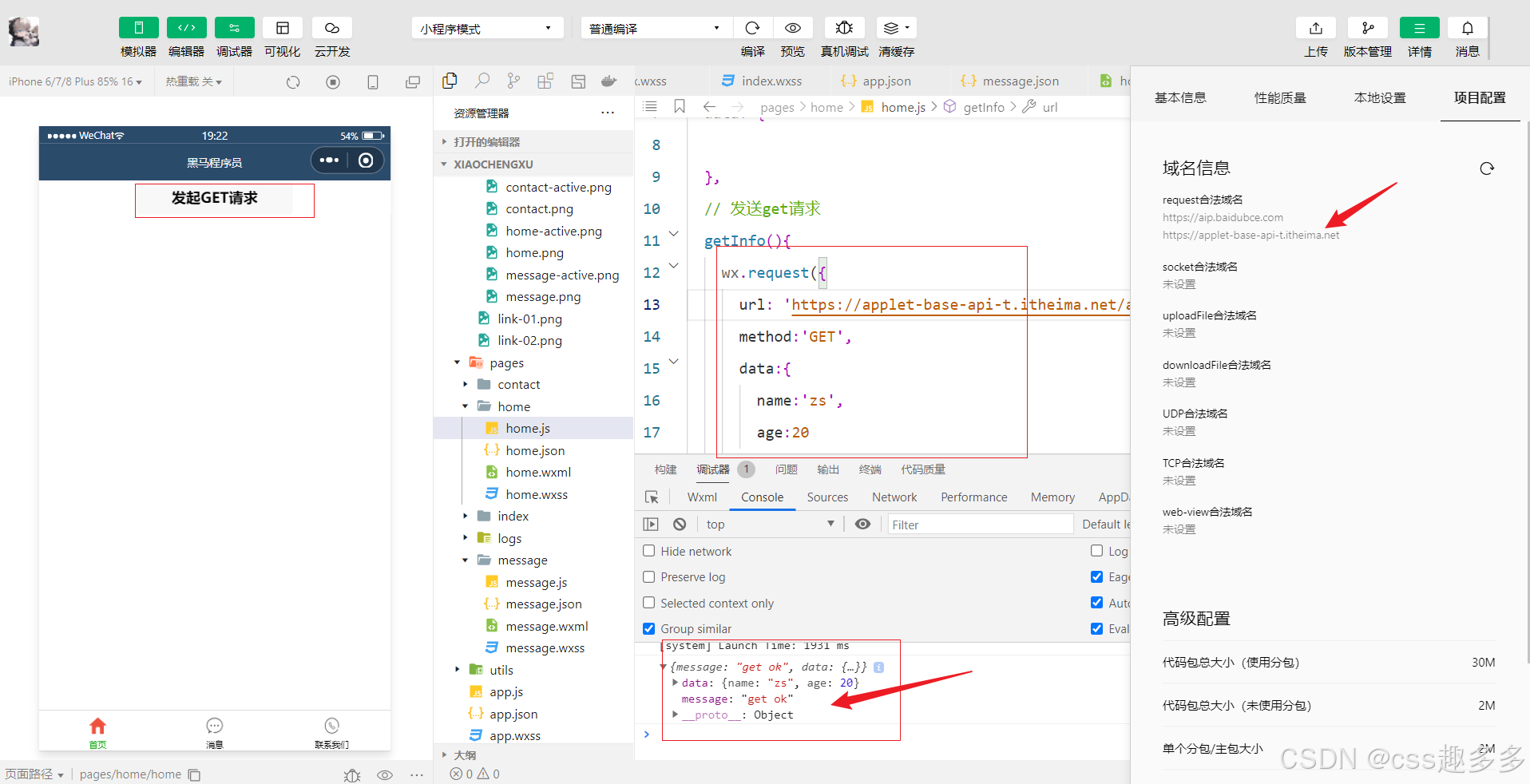1530x784 pixels.
Task: Open the Network devtools tab
Action: click(894, 497)
